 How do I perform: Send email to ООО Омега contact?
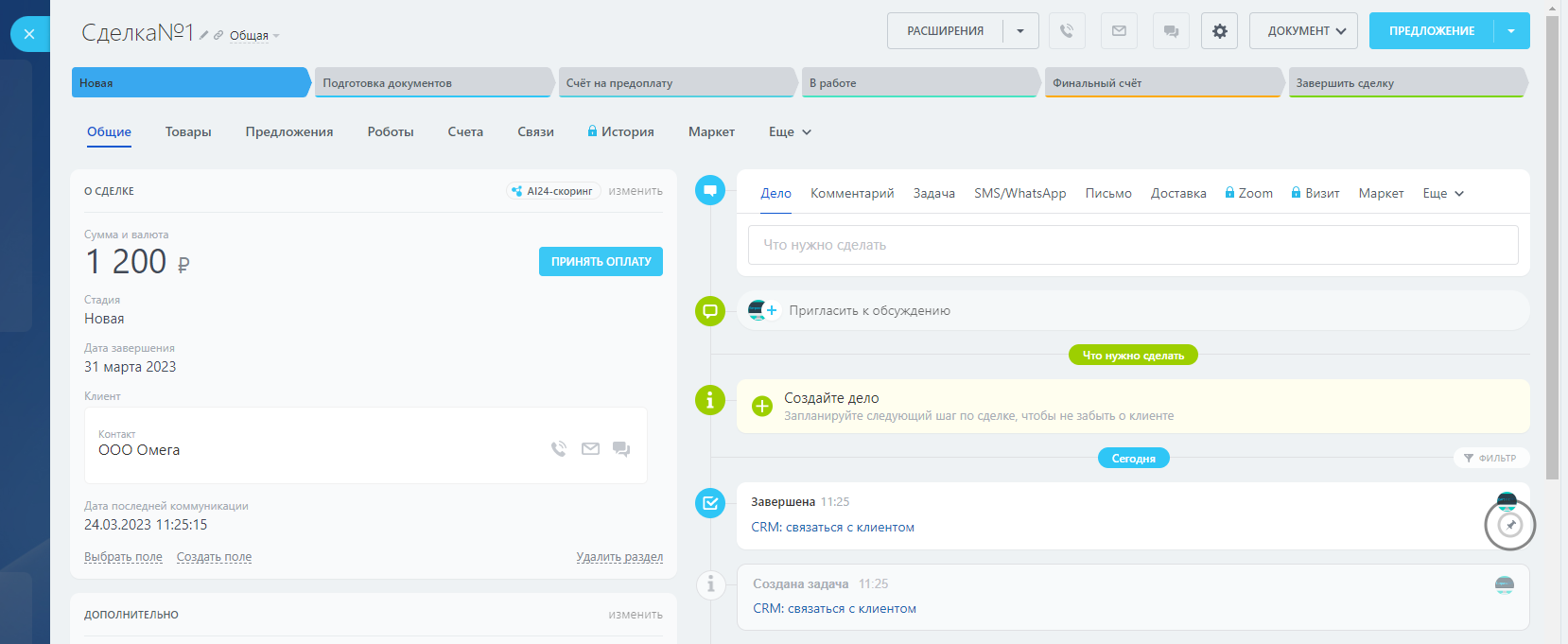590,448
